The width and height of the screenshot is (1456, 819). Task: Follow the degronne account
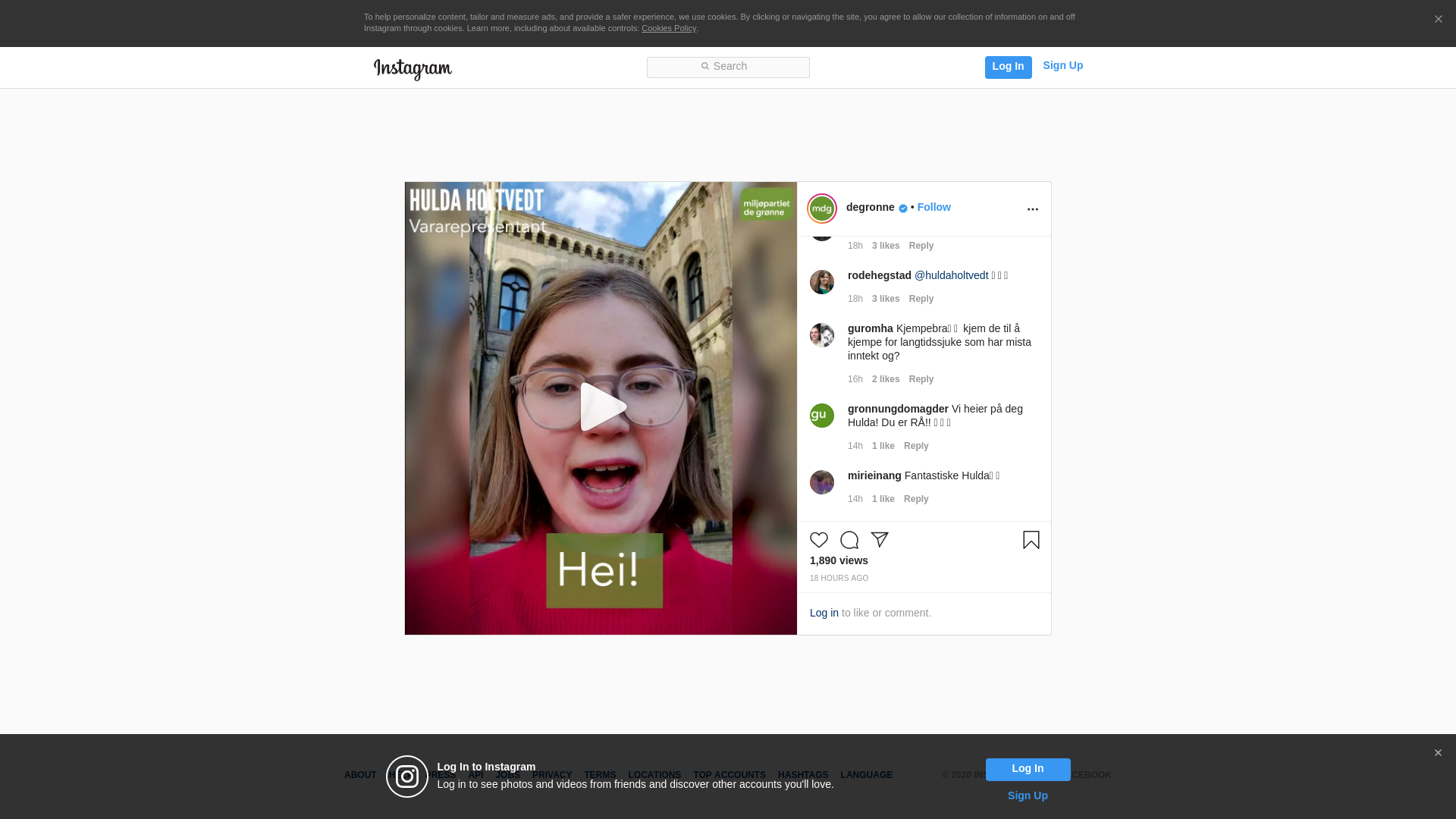pos(934,207)
